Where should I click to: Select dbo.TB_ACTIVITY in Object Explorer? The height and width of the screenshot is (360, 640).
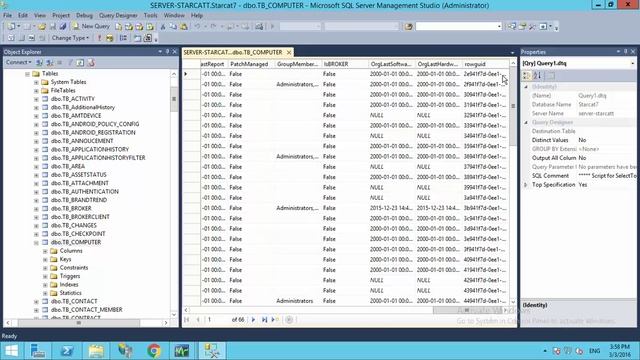(72, 99)
